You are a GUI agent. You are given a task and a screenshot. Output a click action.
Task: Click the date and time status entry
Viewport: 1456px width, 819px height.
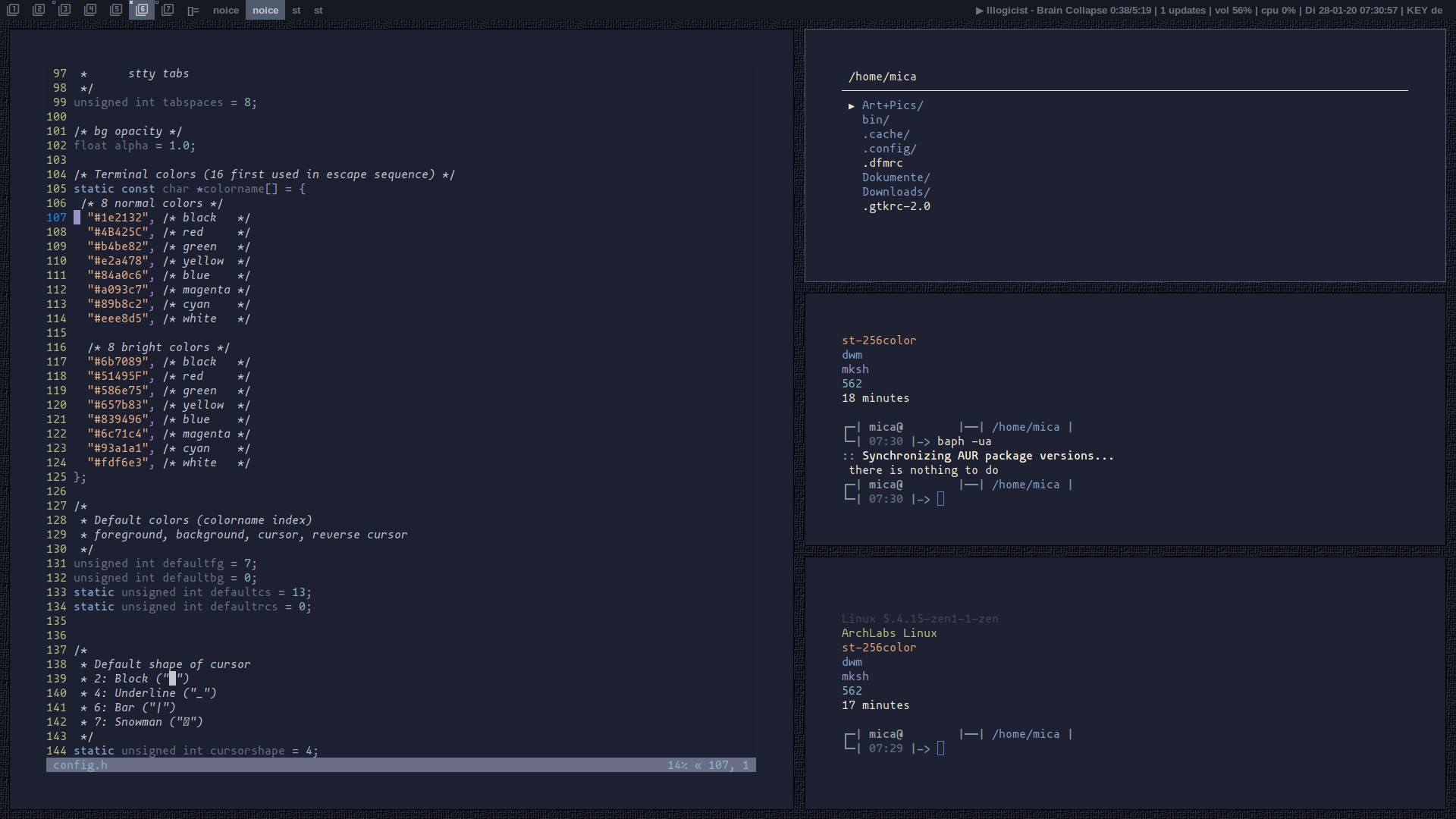pyautogui.click(x=1351, y=11)
